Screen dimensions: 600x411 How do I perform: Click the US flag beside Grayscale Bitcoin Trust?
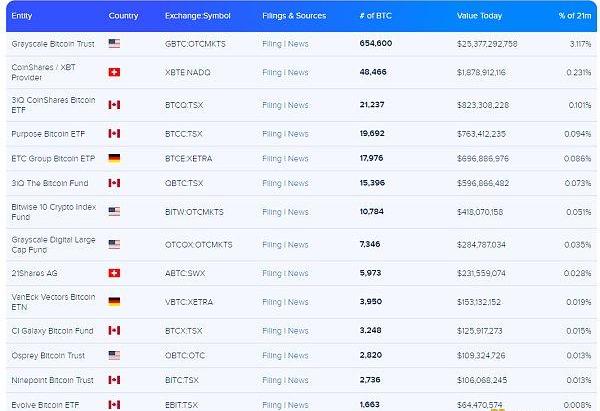114,44
